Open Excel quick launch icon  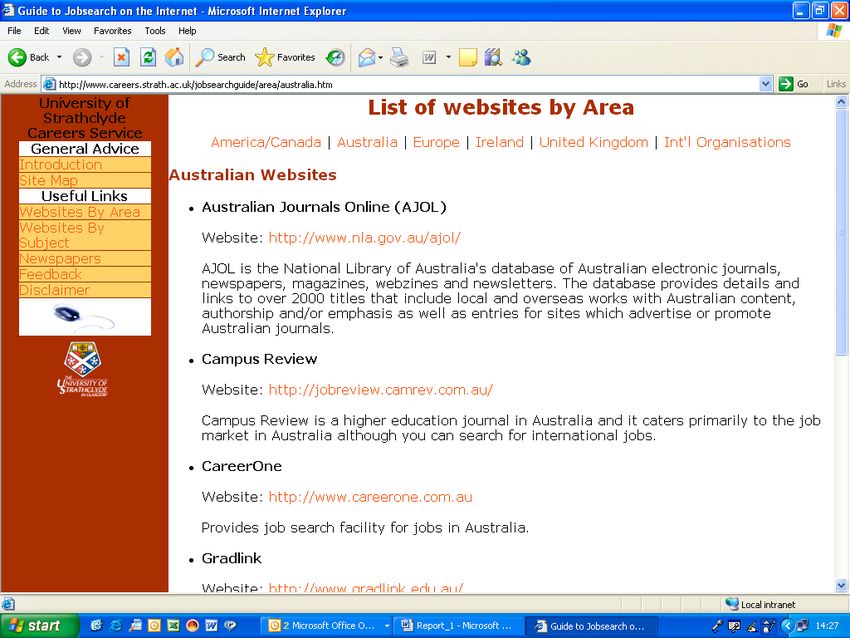[173, 626]
